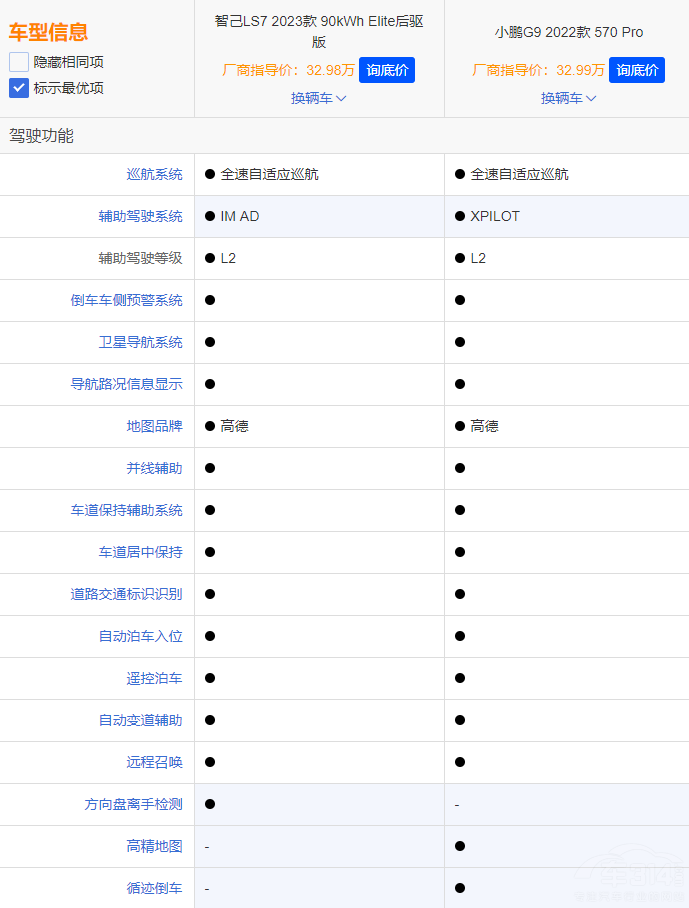Open the 倒车车侧预警系统 term link

click(x=126, y=300)
